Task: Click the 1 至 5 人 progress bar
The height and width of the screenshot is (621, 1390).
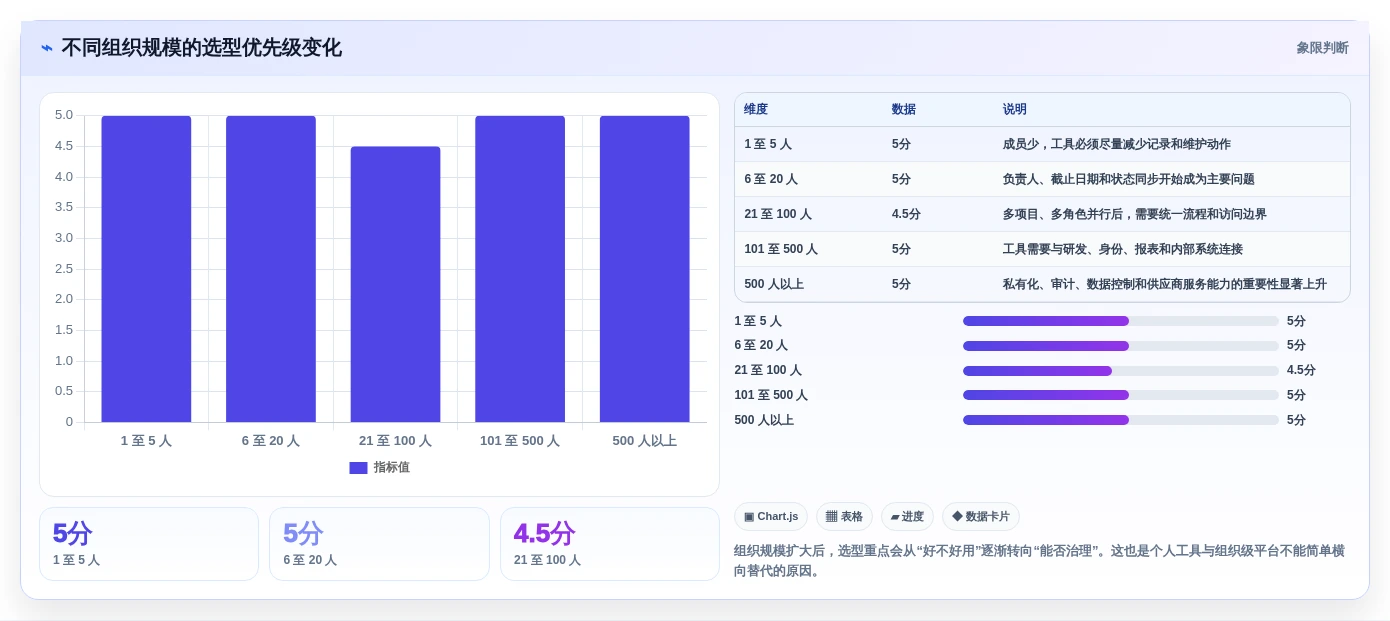Action: 1121,321
